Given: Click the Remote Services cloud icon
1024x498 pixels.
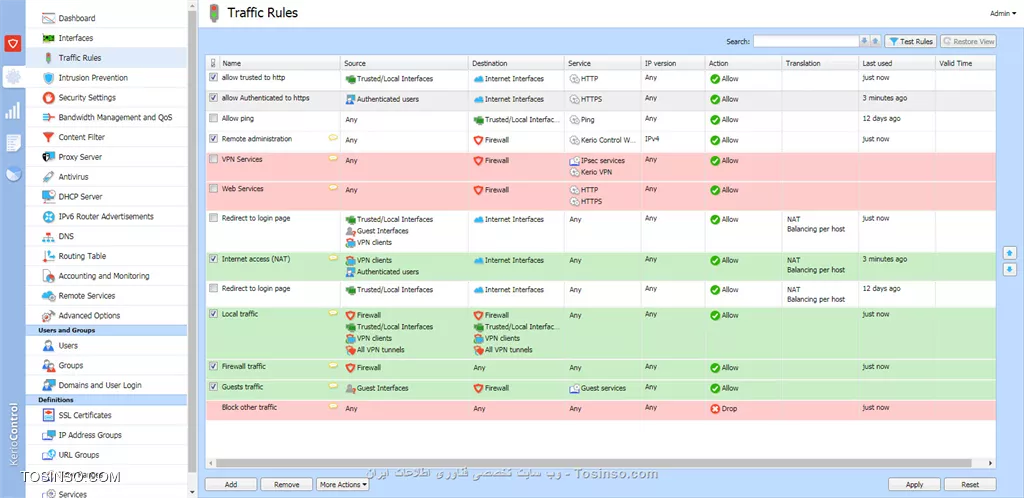Looking at the screenshot, I should pos(48,296).
